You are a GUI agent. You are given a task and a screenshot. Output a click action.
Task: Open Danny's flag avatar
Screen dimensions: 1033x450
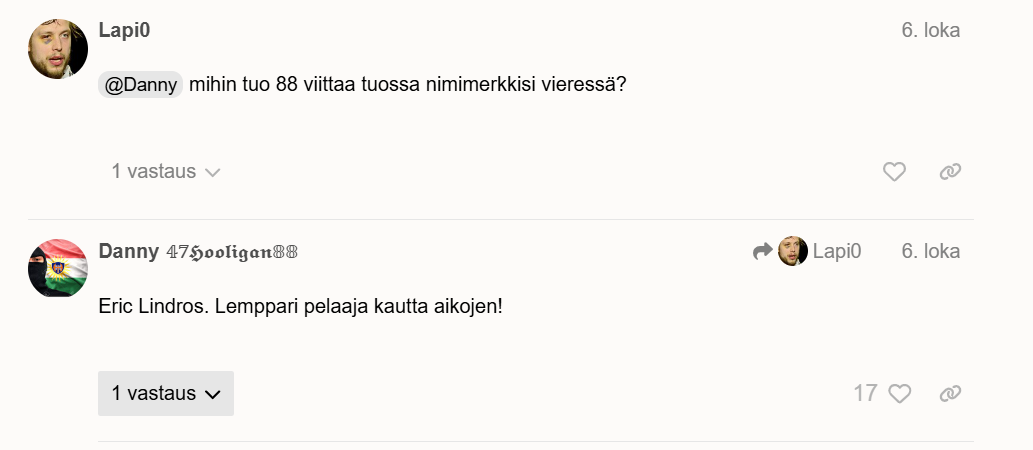tap(58, 268)
